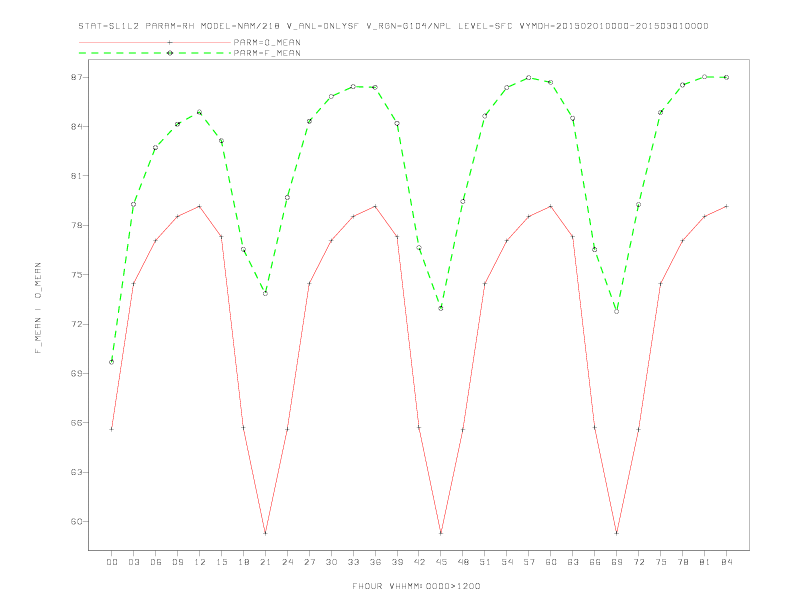Click the x-axis label FHOUR VHHMM: 0000>1200
Image resolution: width=792 pixels, height=612 pixels.
pos(416,586)
